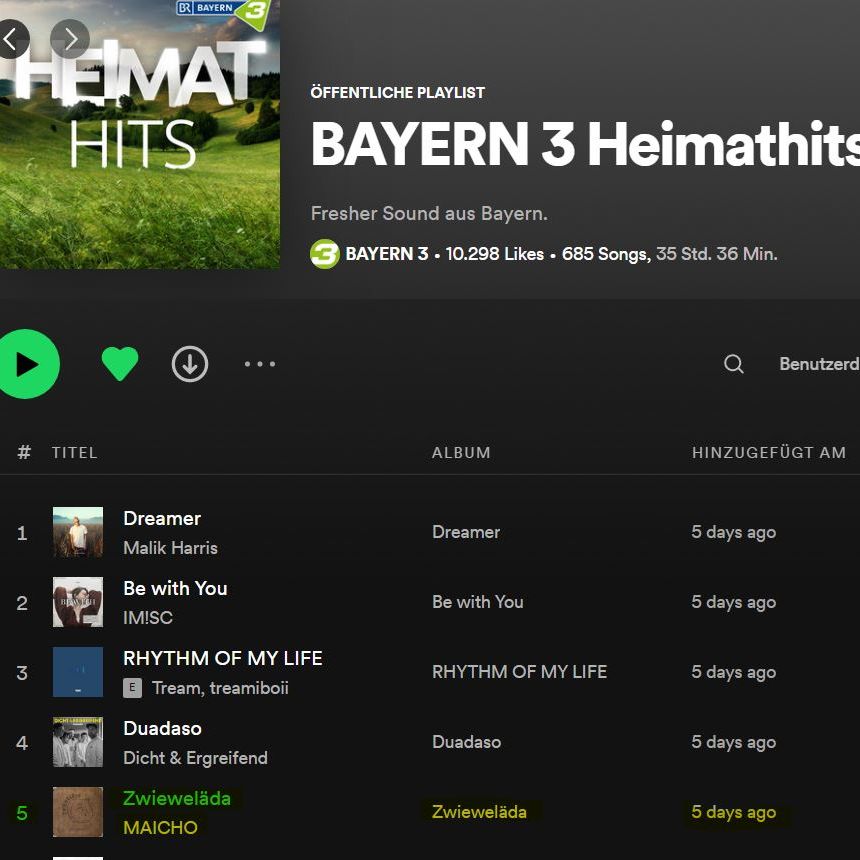Click Duadaso cover thumbnail

[x=78, y=742]
